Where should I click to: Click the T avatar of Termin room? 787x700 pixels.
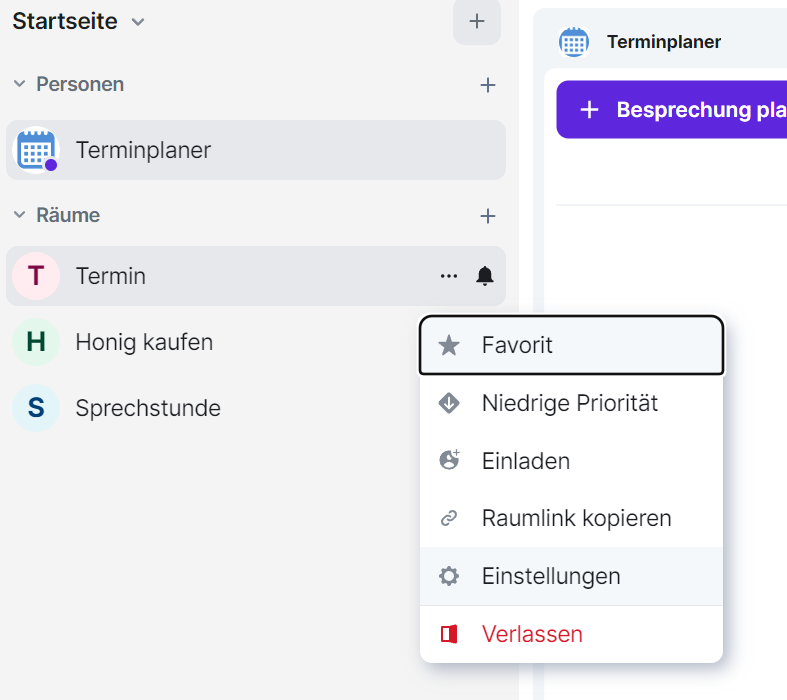[36, 276]
